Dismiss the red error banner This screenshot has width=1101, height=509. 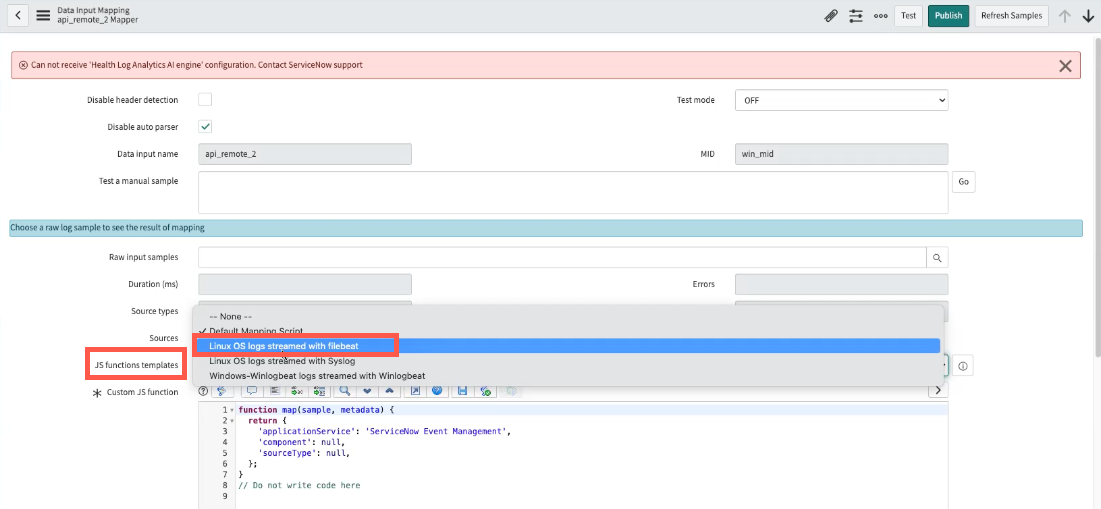[1065, 66]
